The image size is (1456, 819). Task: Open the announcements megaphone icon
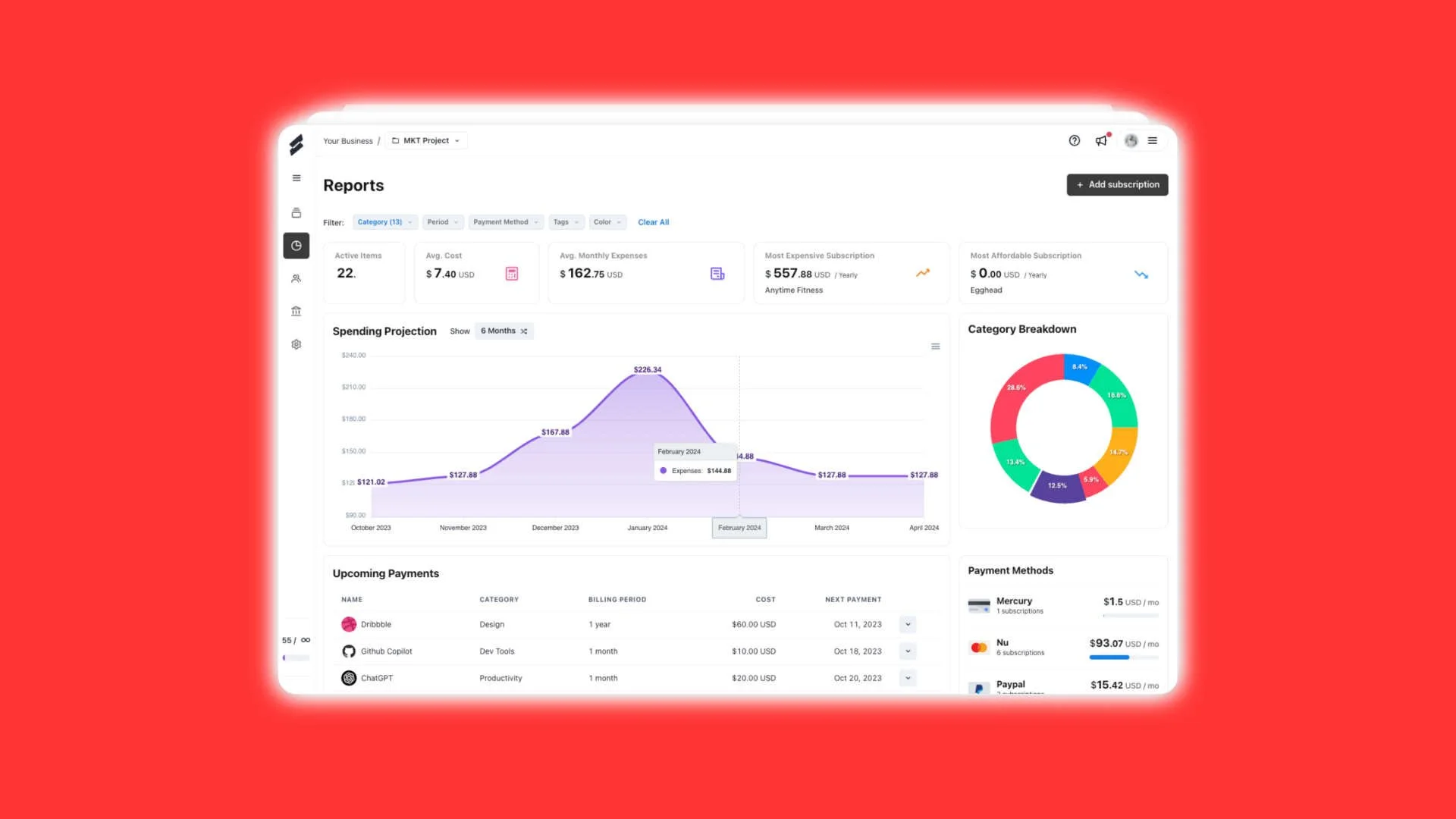coord(1101,141)
